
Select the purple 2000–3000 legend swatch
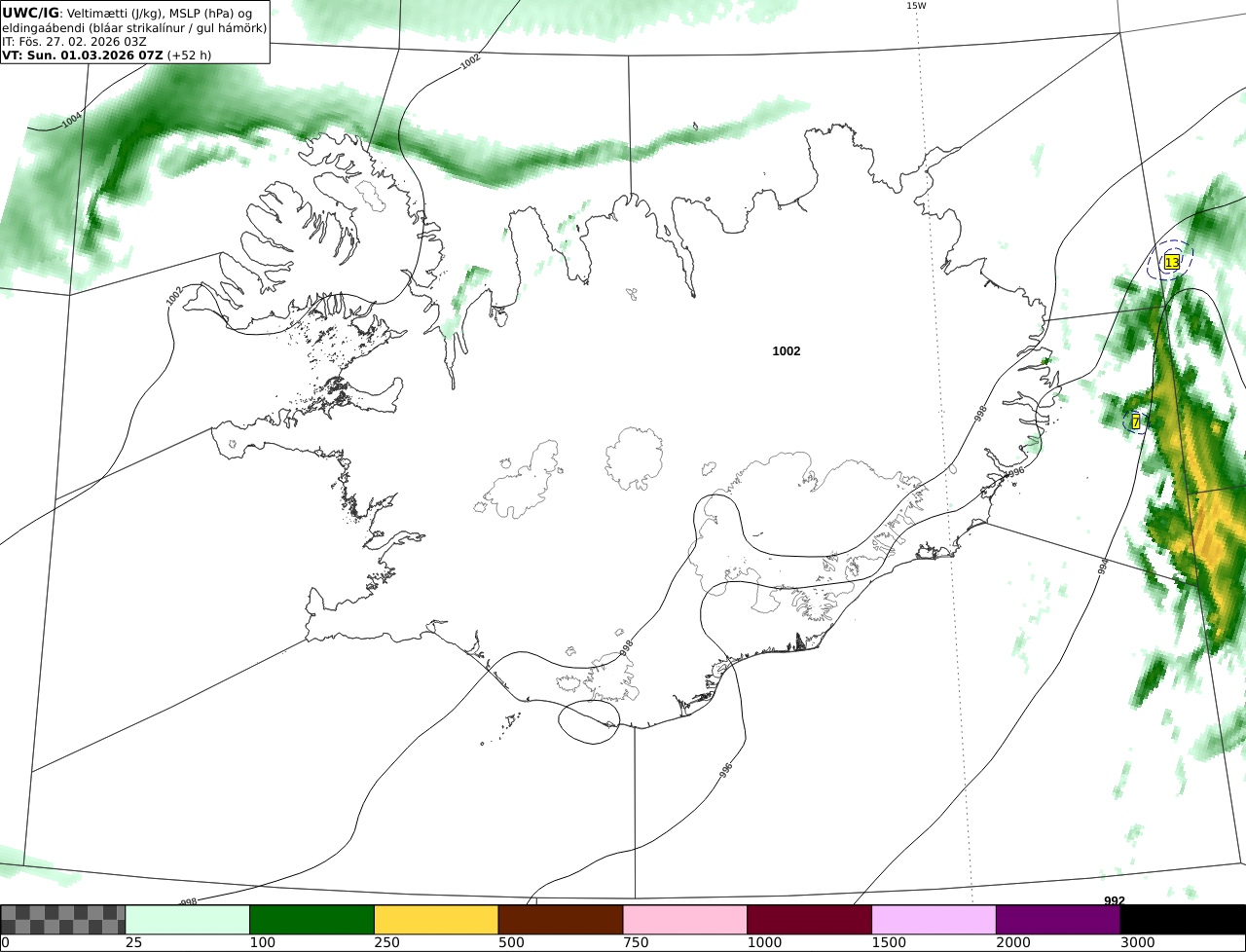(1058, 920)
